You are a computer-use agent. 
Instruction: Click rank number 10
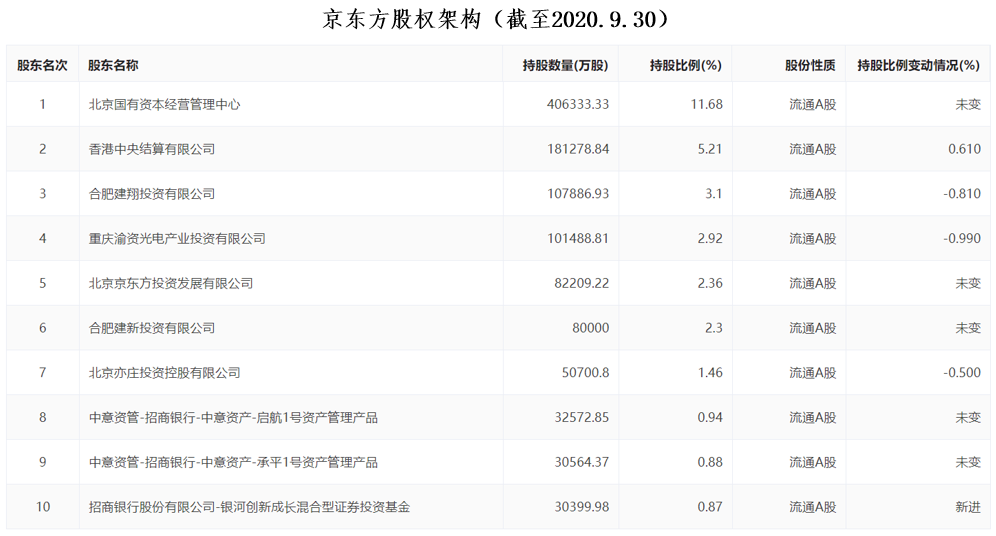43,507
